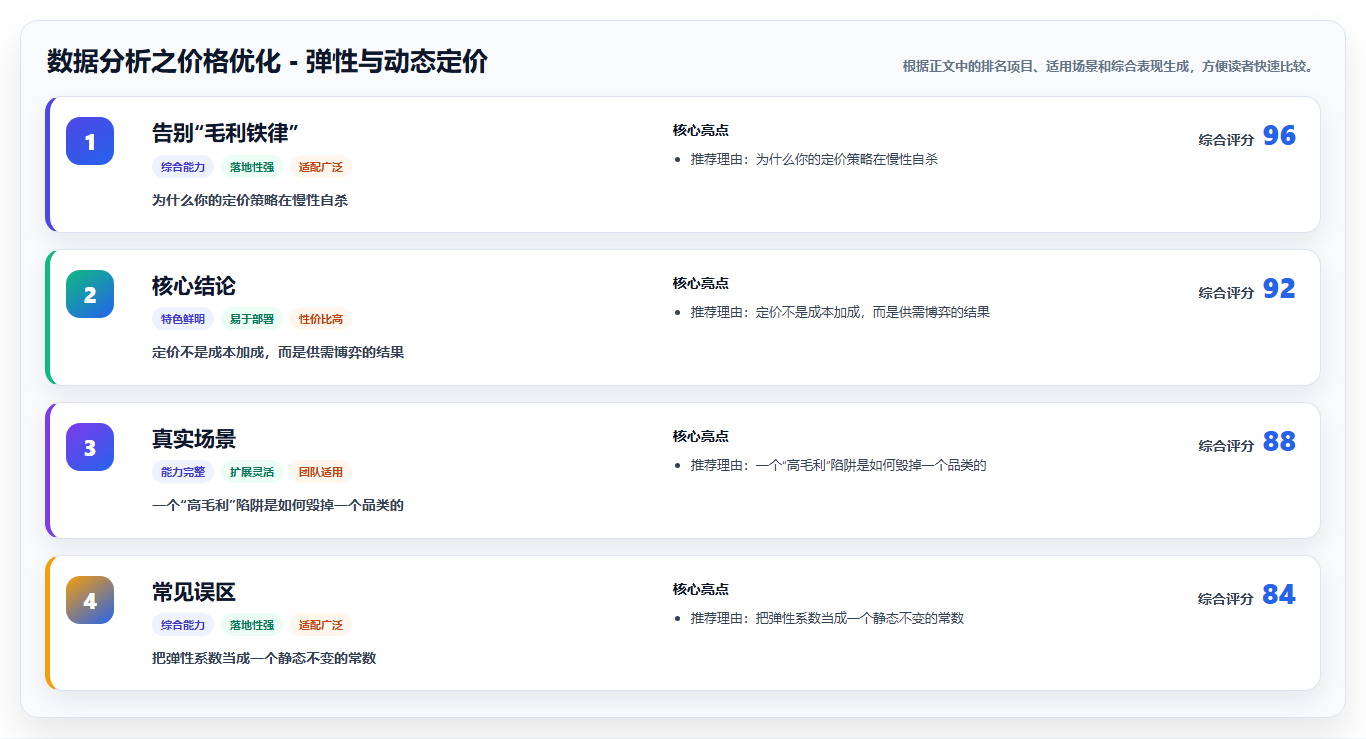This screenshot has width=1366, height=739.
Task: Click bold description 一个"高毛利"陷阱 under 真实场景 tags
Action: pyautogui.click(x=278, y=506)
